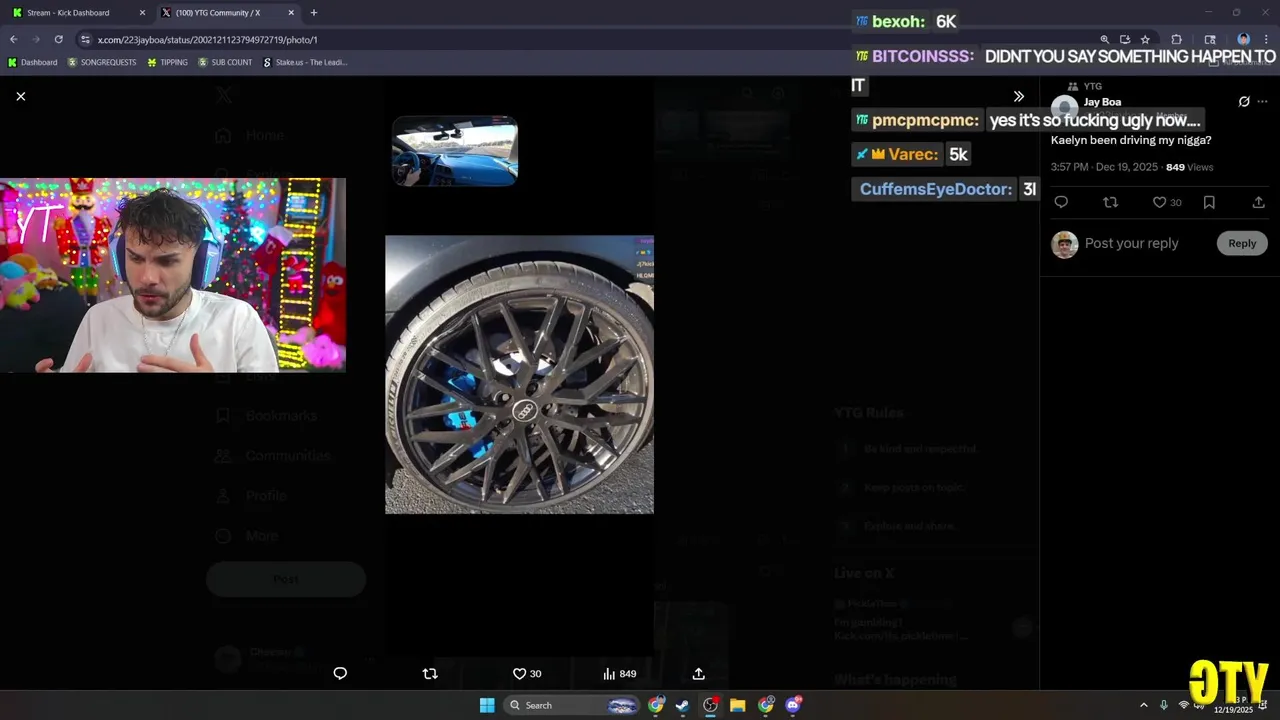
Task: Bookmark the post using the sidebar bookmark icon
Action: 1209,202
